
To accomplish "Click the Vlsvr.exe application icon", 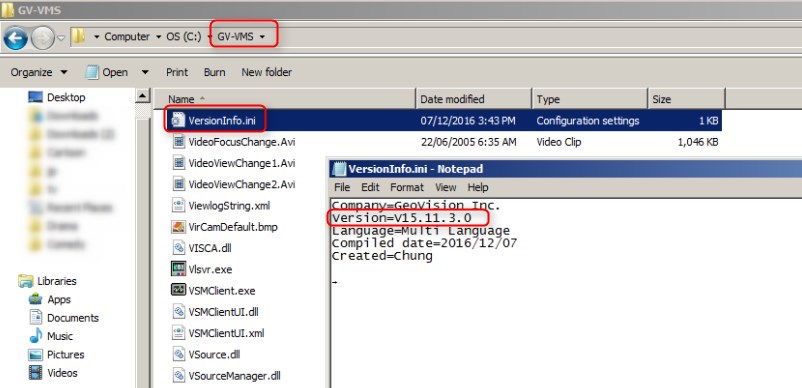I will tap(178, 269).
